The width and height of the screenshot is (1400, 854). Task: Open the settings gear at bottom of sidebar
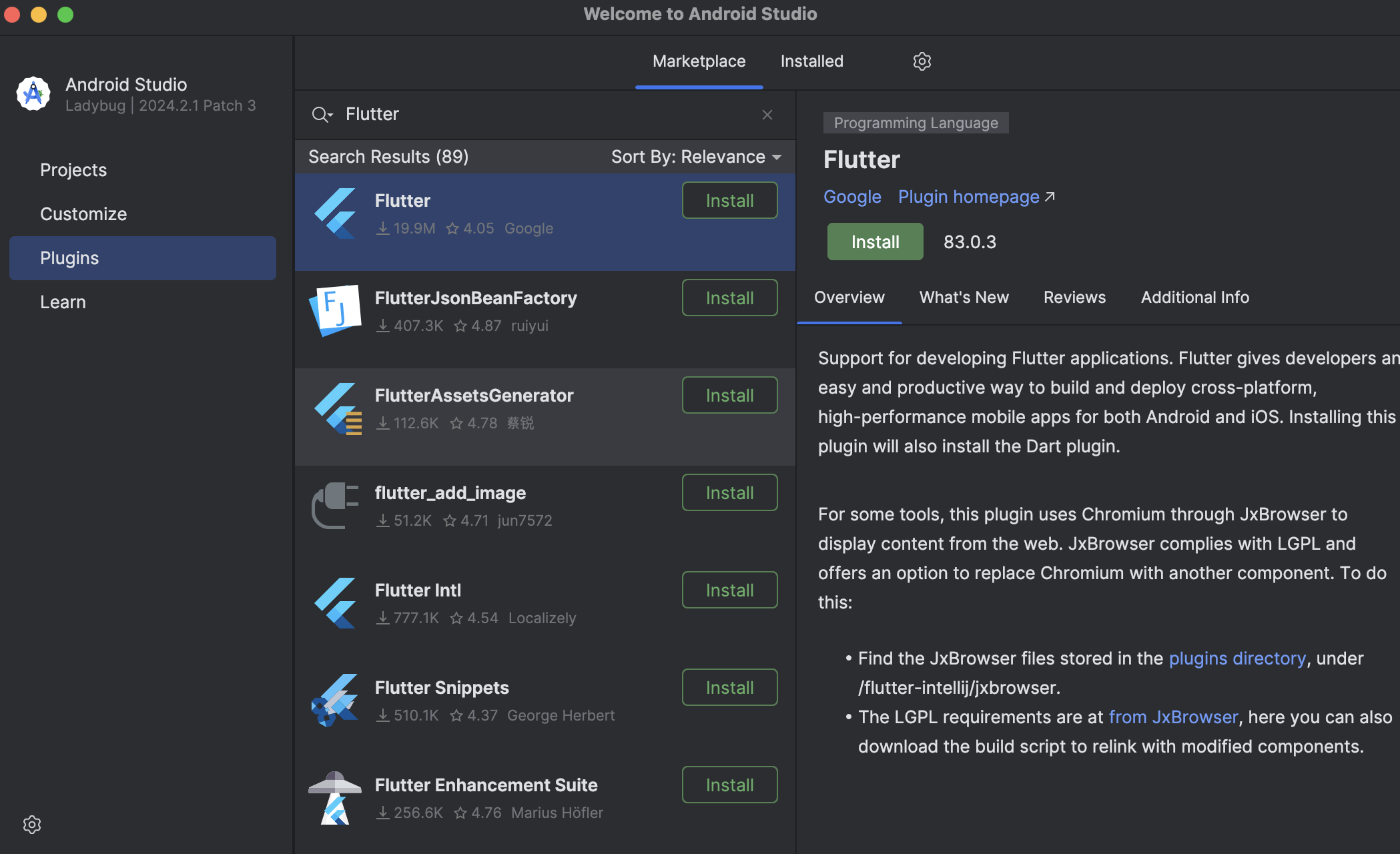(32, 825)
